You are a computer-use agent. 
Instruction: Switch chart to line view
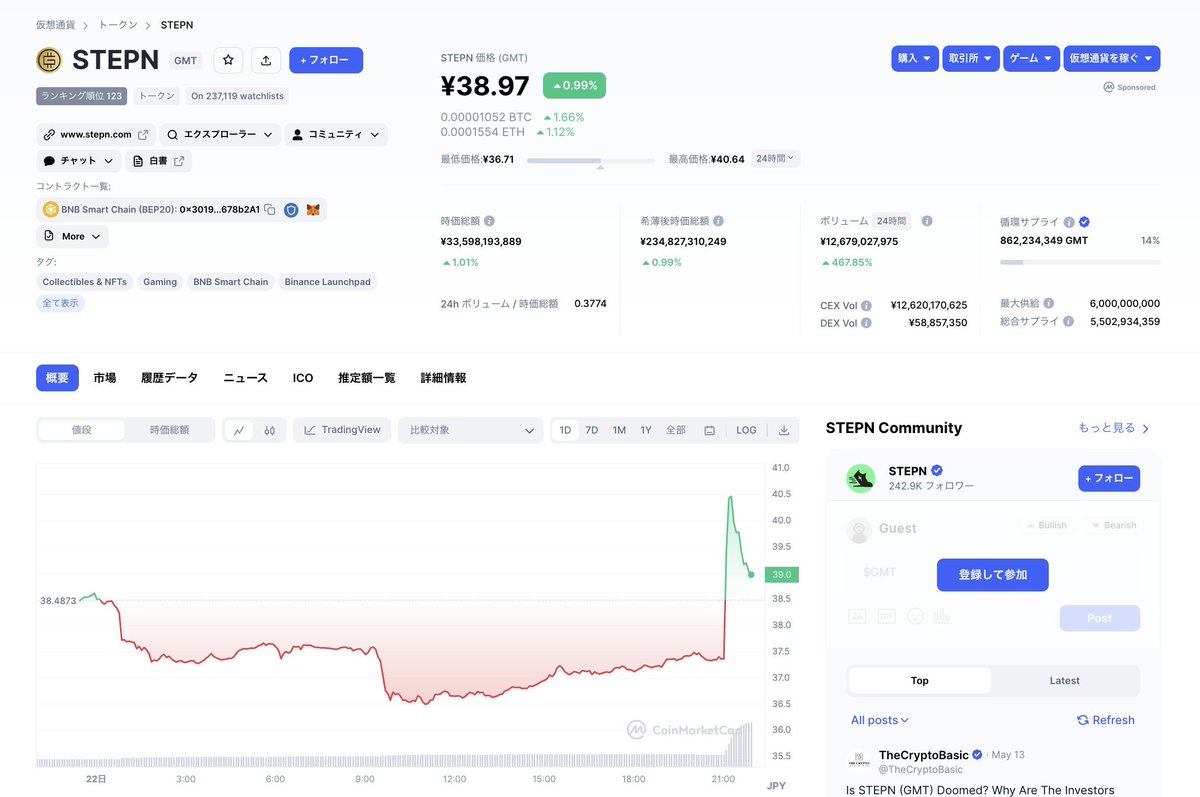(239, 430)
